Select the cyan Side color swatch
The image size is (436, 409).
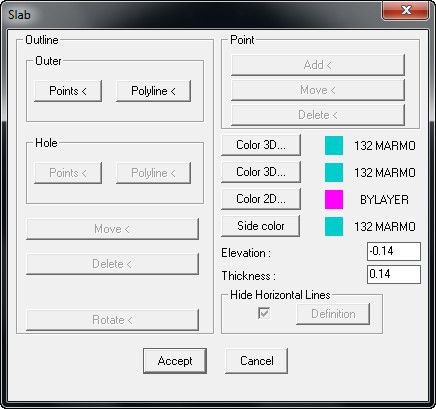[334, 227]
